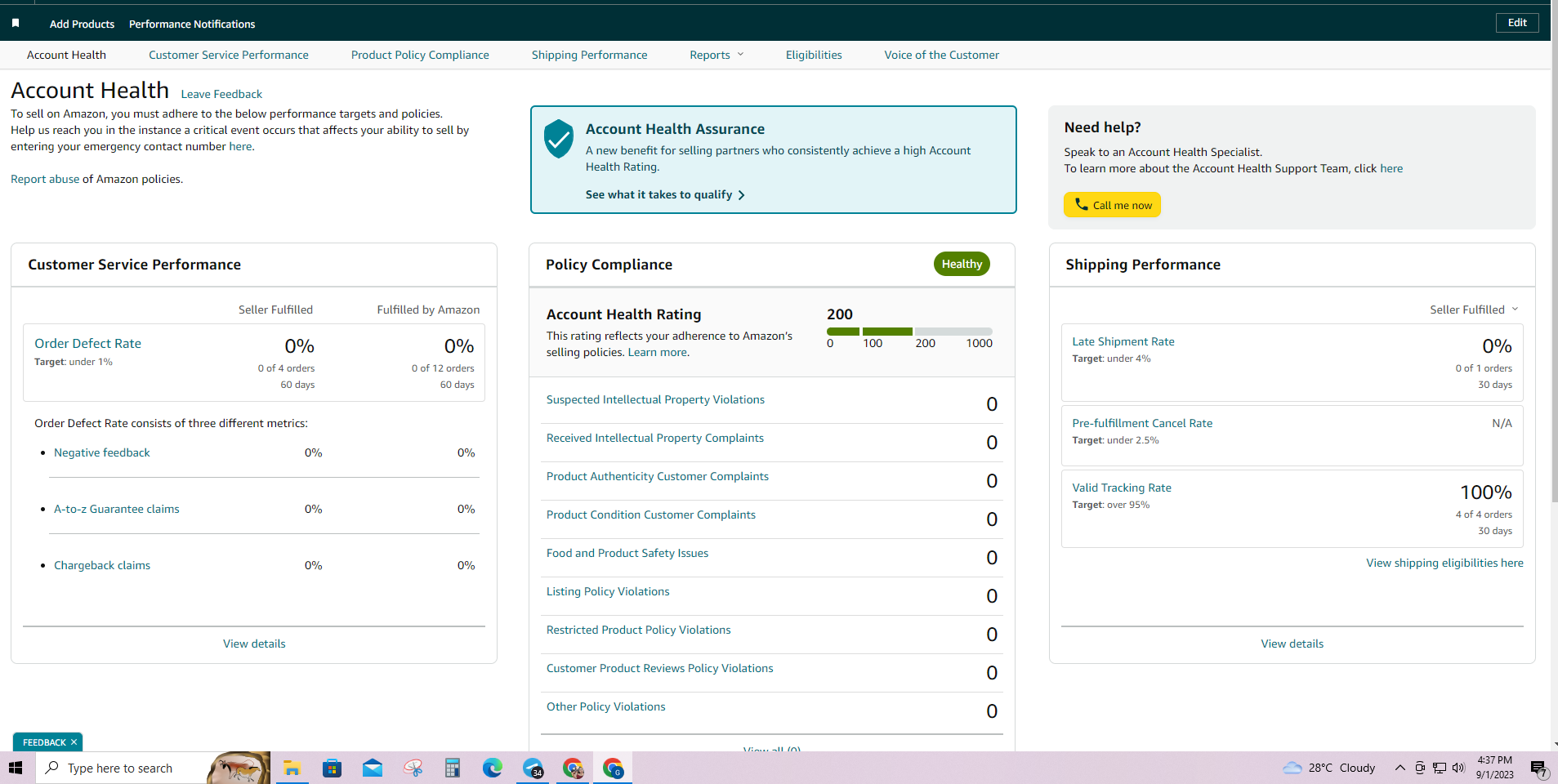Open the Windows Start menu

pos(16,768)
